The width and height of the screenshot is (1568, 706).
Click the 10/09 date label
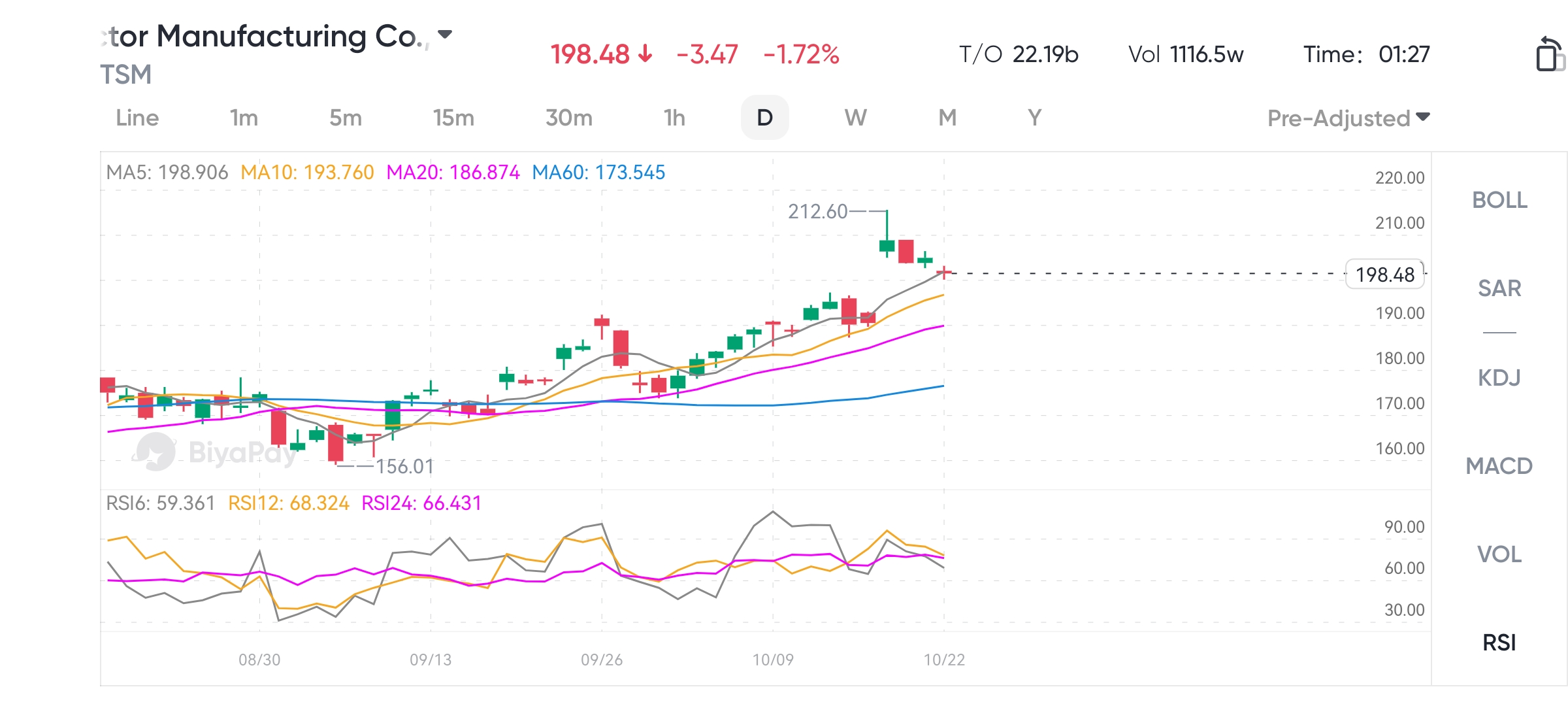[773, 660]
